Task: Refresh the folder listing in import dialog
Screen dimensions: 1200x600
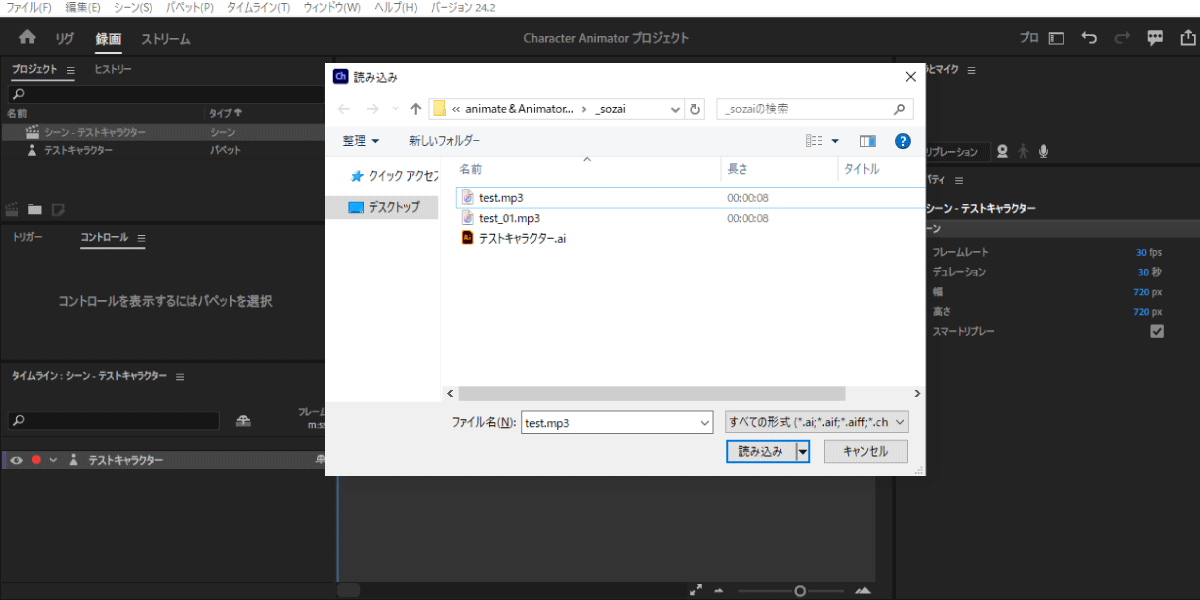Action: (x=696, y=109)
